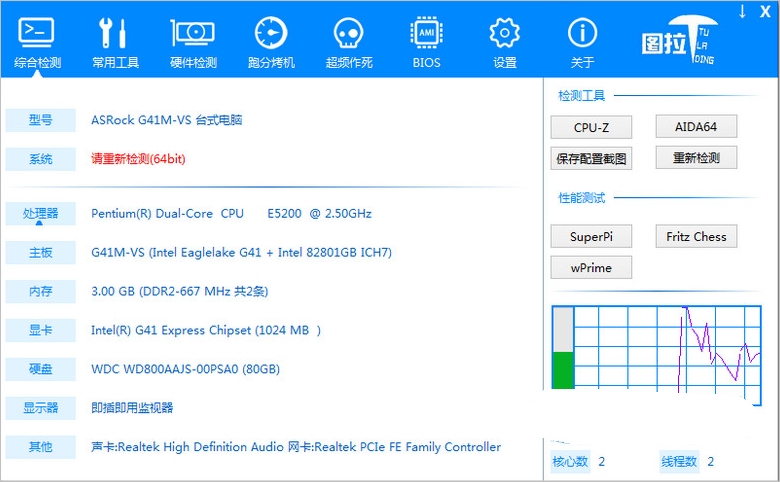Click the 检测工具 section heading
Image resolution: width=780 pixels, height=482 pixels.
pos(582,96)
